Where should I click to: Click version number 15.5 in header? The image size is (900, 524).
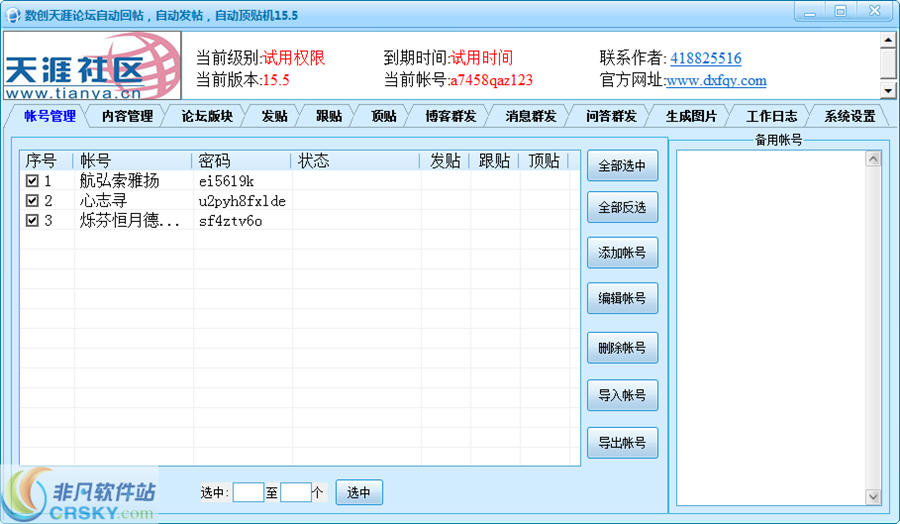276,80
